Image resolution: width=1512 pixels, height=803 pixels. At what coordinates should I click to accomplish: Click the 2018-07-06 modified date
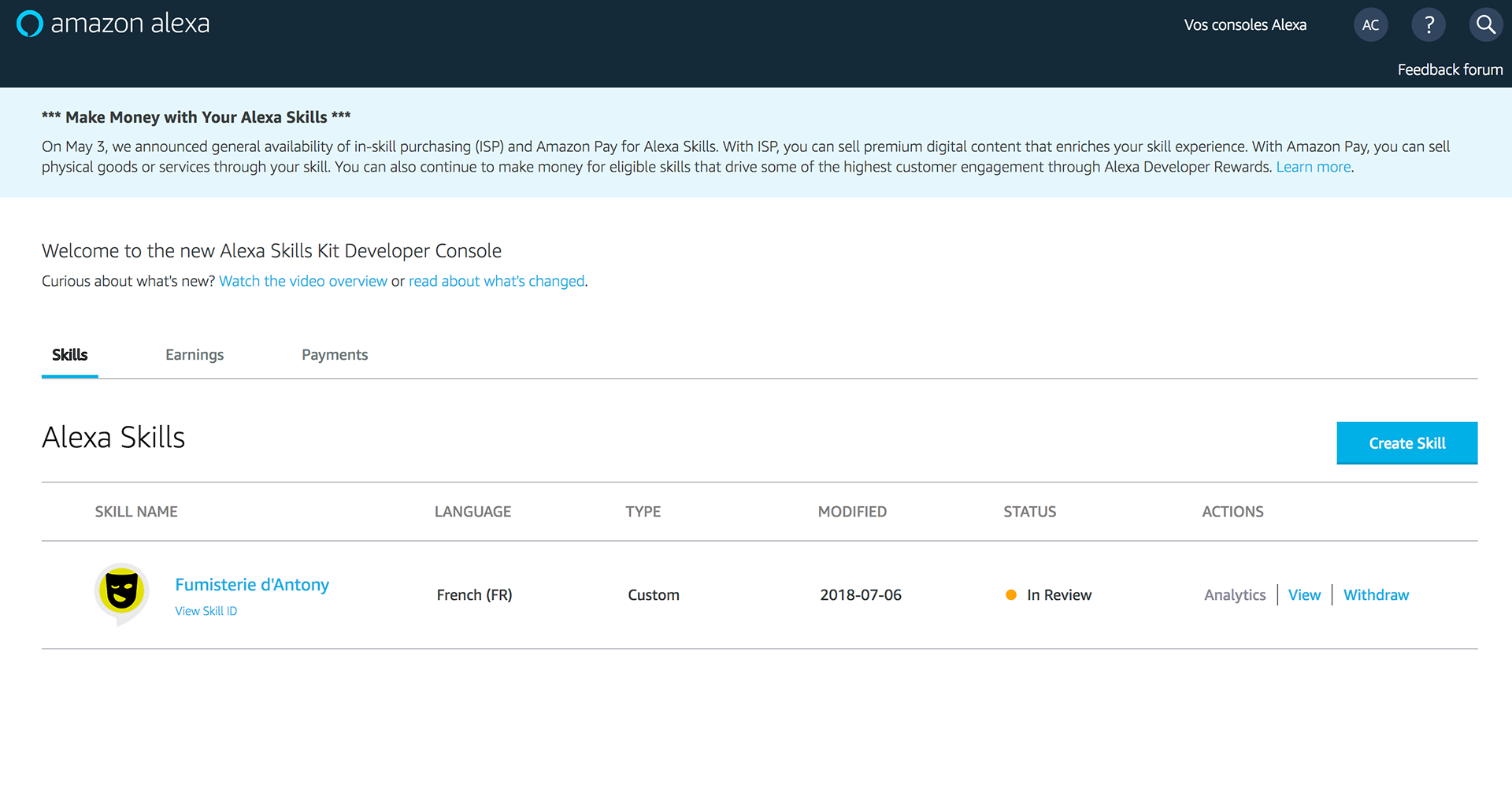click(861, 595)
